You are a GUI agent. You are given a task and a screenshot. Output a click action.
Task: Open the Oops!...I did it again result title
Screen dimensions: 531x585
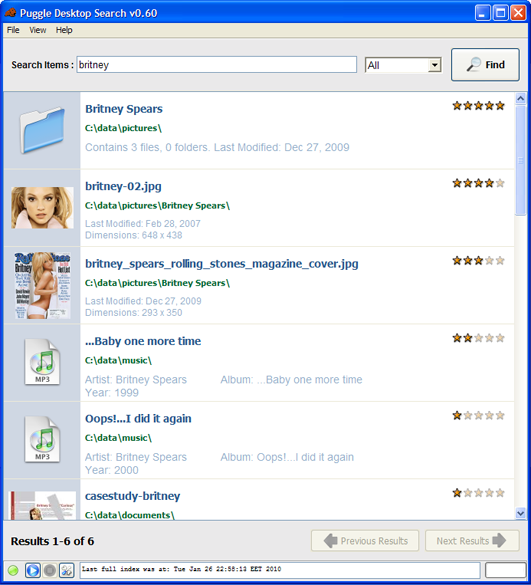(x=138, y=419)
